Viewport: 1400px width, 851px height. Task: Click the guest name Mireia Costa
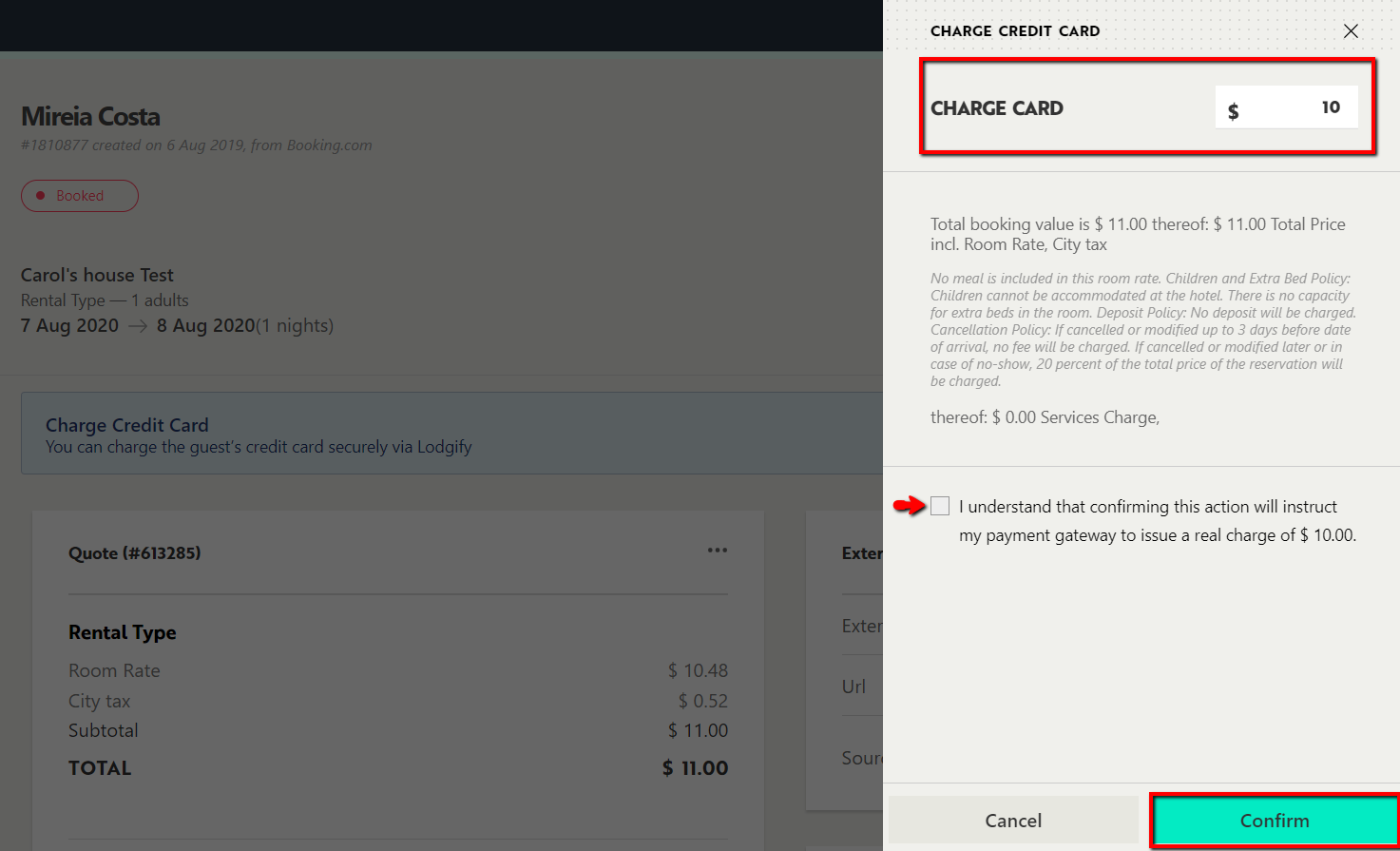[90, 117]
